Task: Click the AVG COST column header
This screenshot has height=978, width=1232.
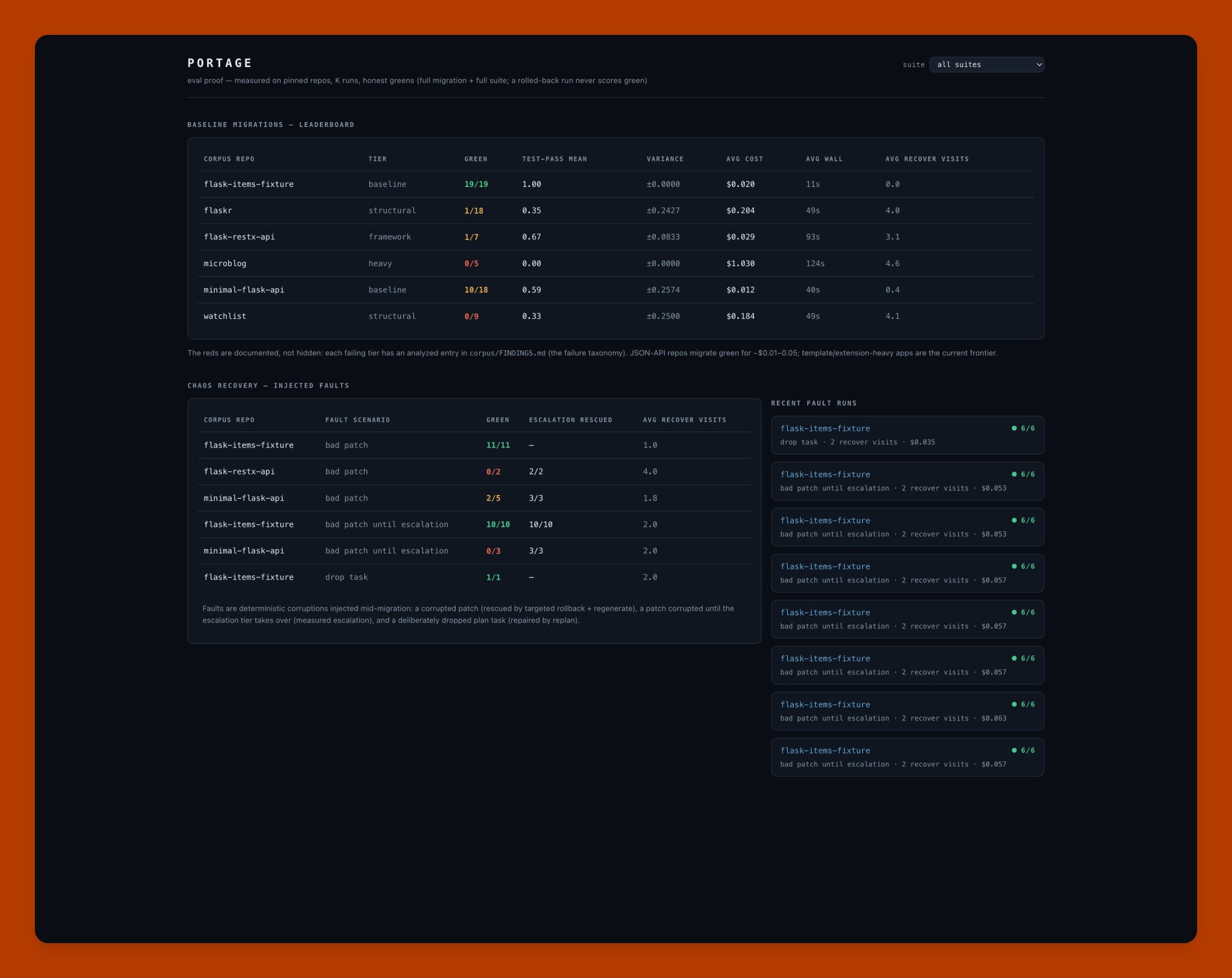Action: 745,159
